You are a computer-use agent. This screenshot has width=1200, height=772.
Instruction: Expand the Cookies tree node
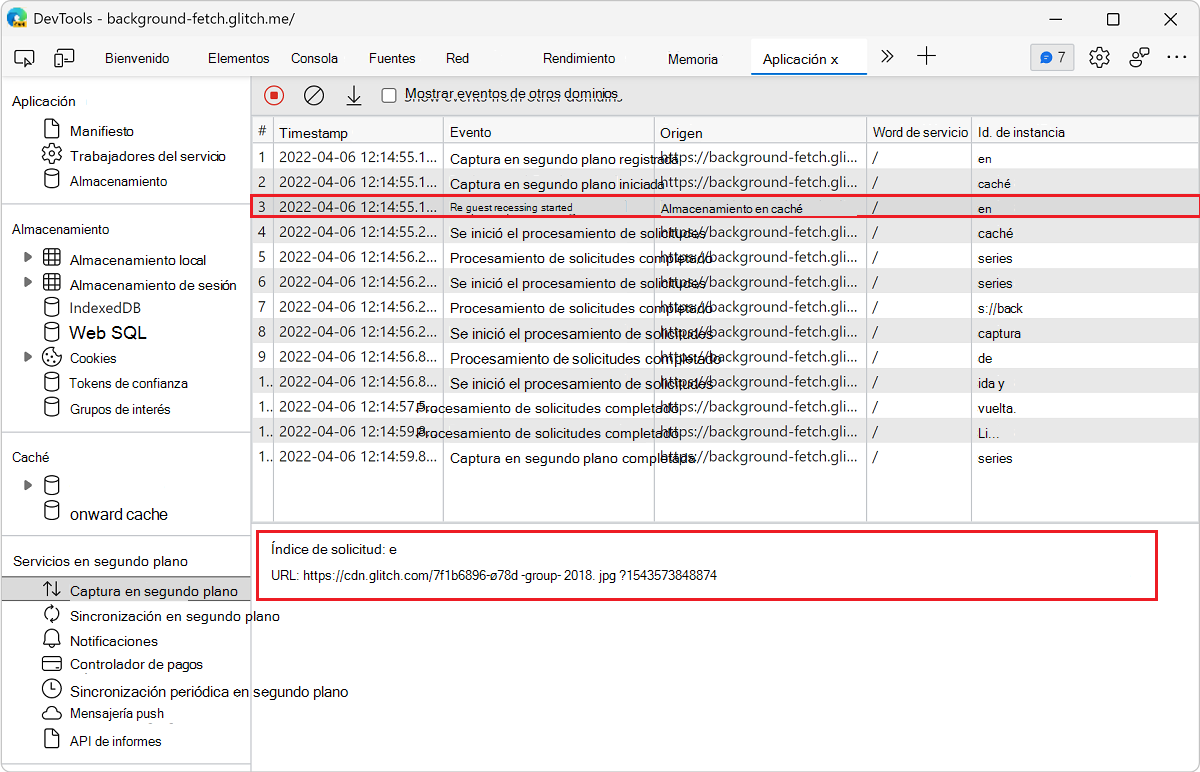28,357
